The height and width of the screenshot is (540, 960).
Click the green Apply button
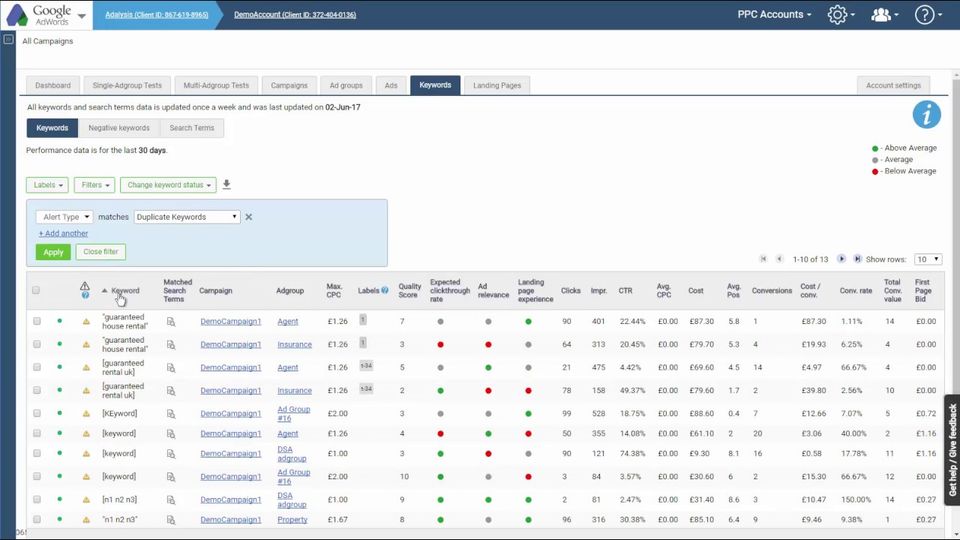(x=52, y=252)
